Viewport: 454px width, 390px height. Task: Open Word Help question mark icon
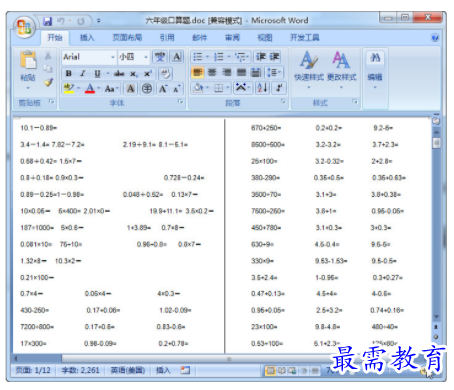tap(435, 38)
